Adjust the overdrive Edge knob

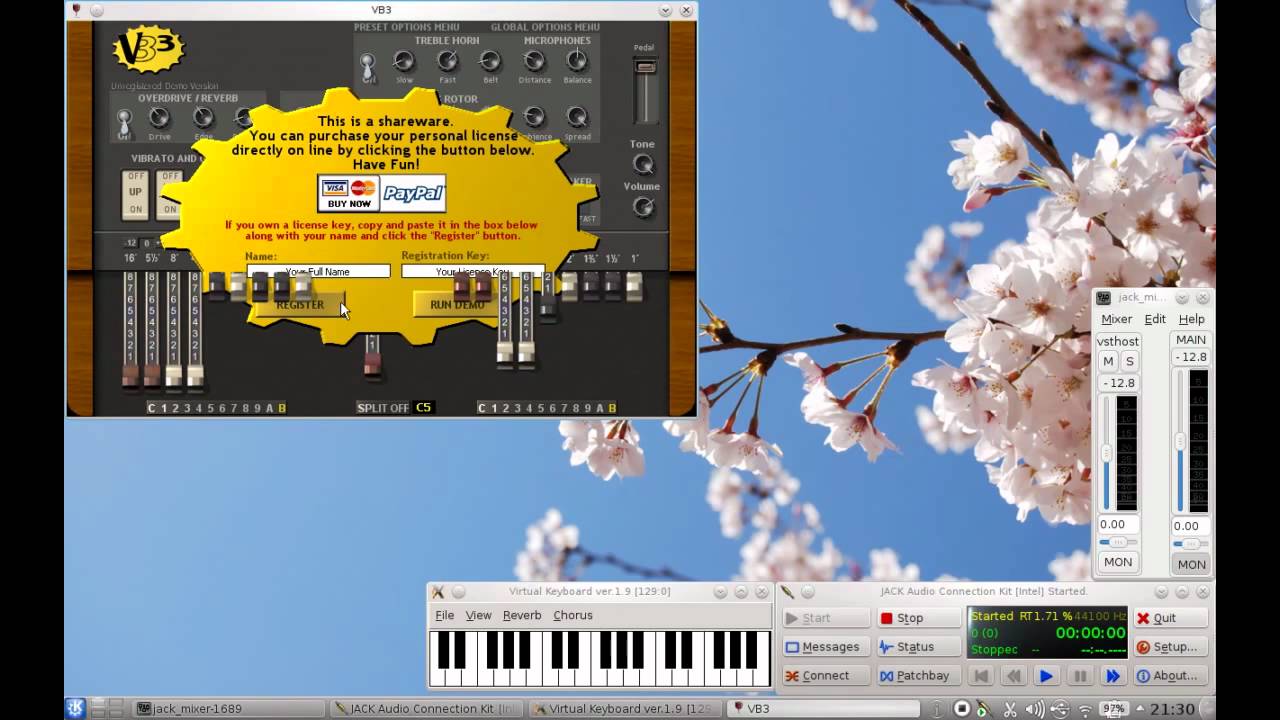pyautogui.click(x=203, y=118)
